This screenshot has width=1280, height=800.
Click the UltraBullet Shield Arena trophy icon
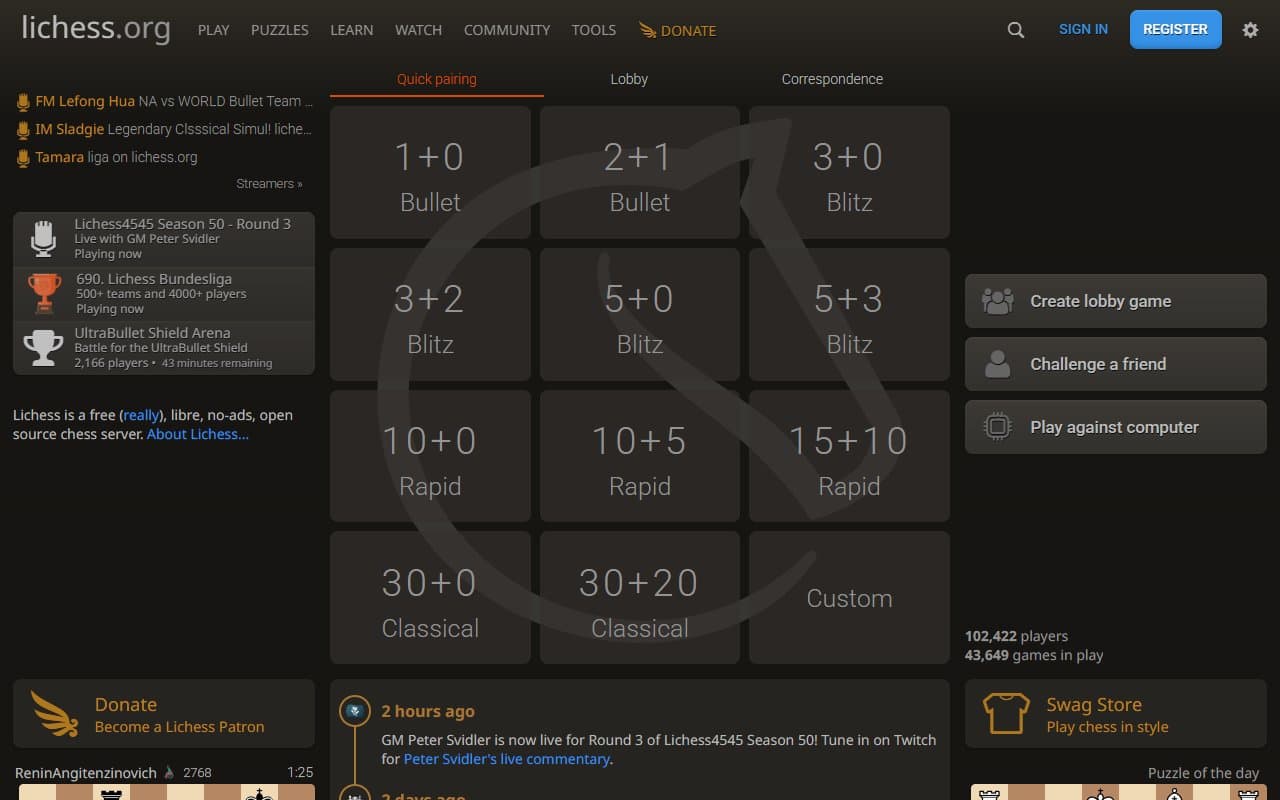[43, 347]
